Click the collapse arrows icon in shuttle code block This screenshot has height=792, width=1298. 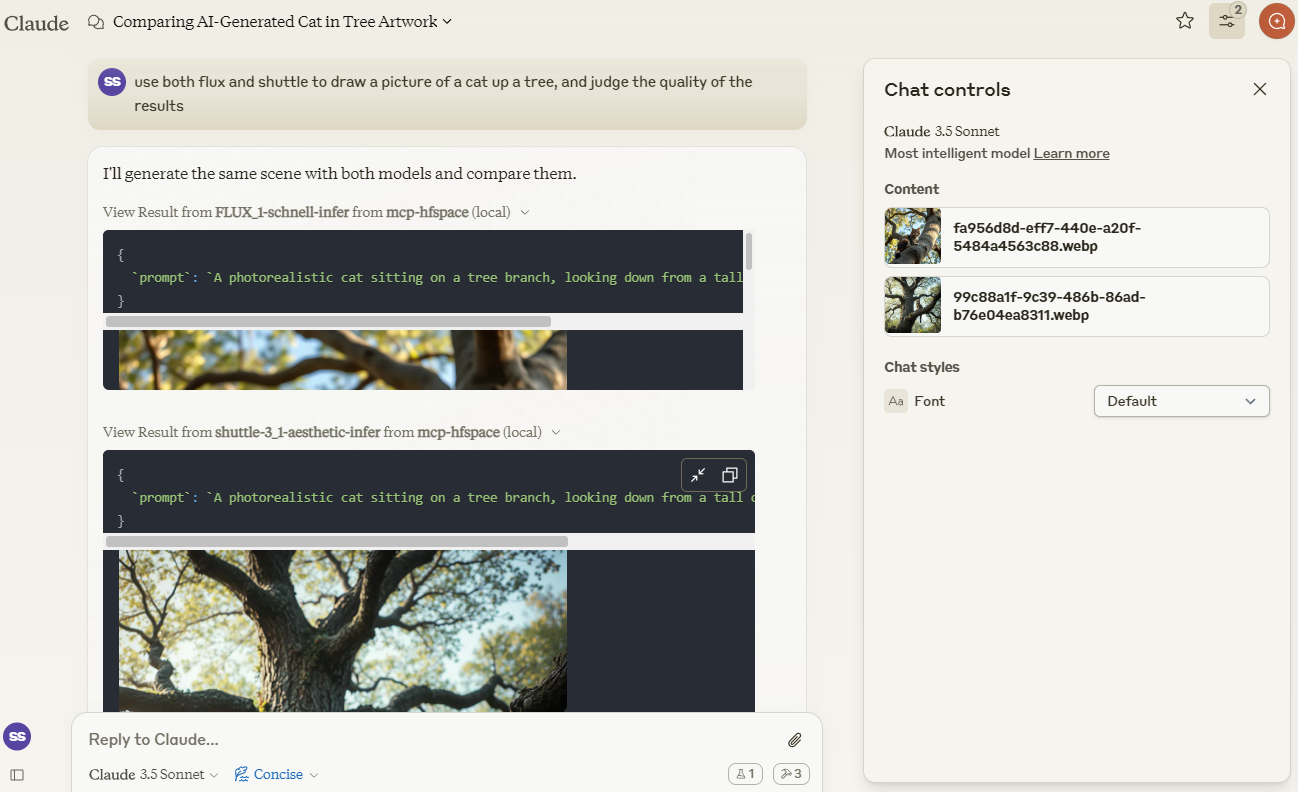click(698, 475)
